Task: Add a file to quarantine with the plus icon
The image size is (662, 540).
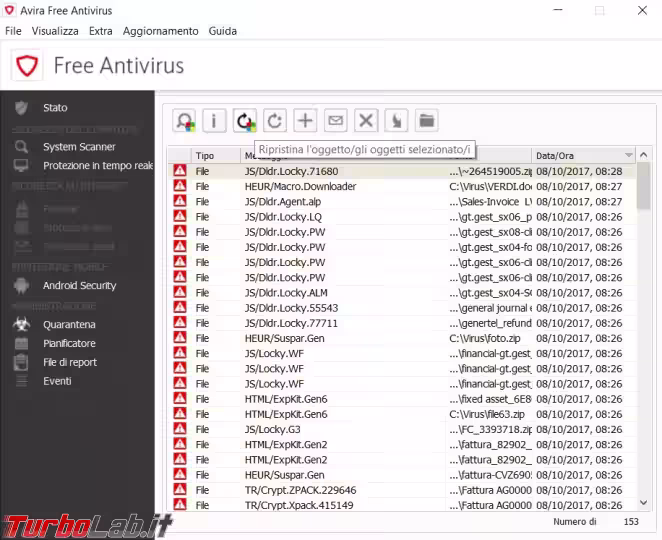Action: pos(305,121)
